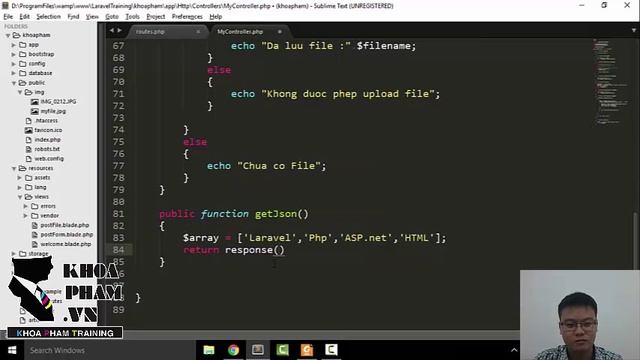Screen dimensions: 640x360
Task: Open the Tools menu
Action: pyautogui.click(x=132, y=17)
